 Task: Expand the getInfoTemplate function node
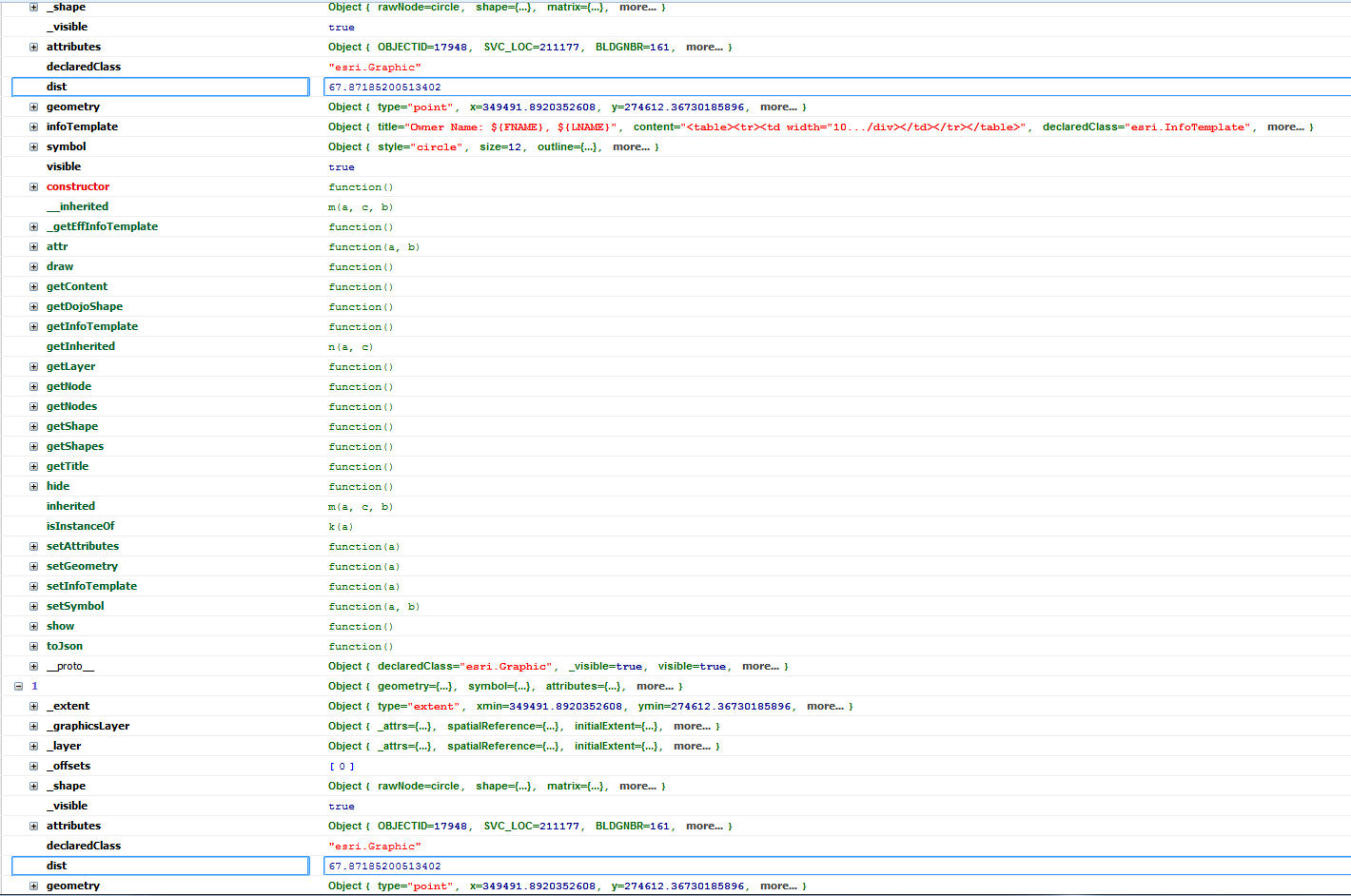[x=33, y=326]
